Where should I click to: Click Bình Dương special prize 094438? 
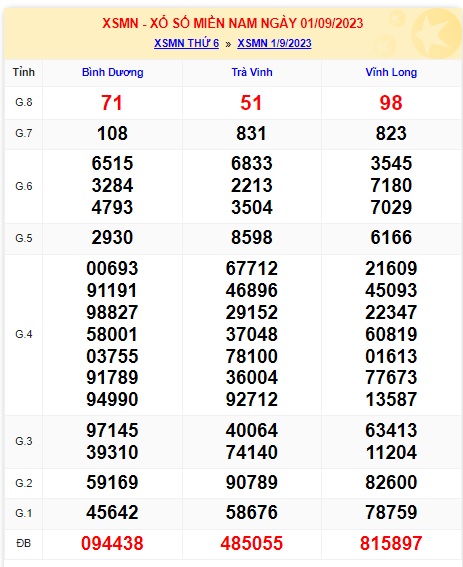[112, 543]
